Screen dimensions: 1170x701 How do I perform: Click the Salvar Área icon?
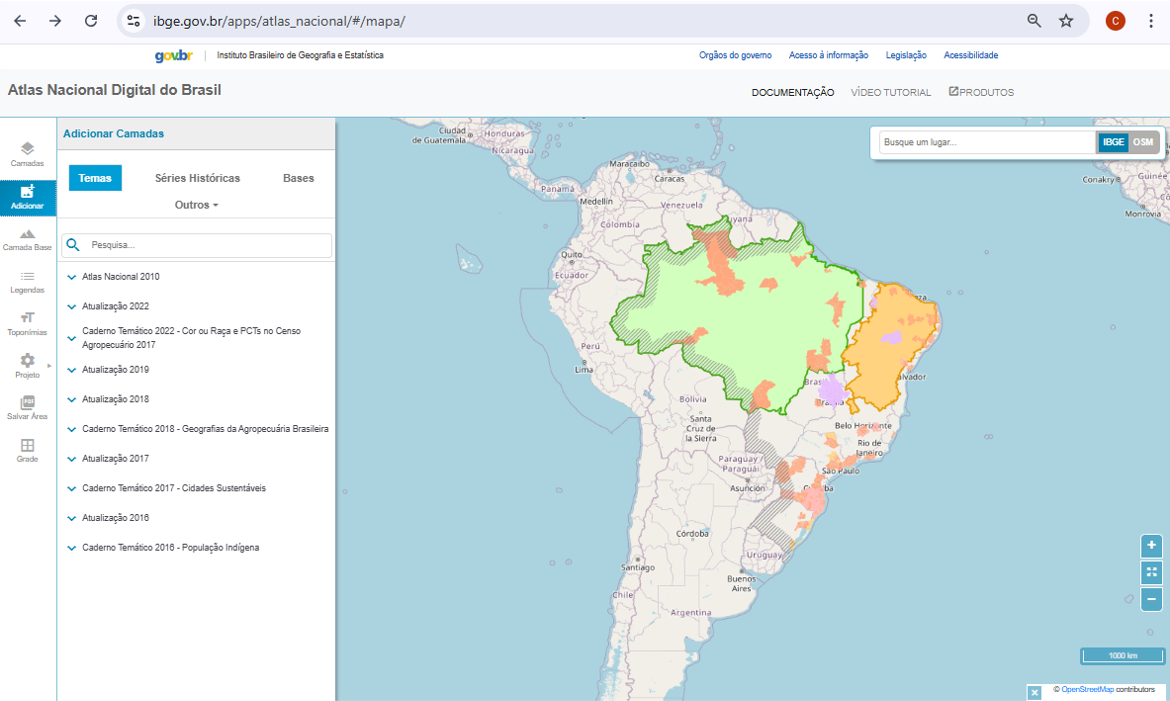[27, 407]
